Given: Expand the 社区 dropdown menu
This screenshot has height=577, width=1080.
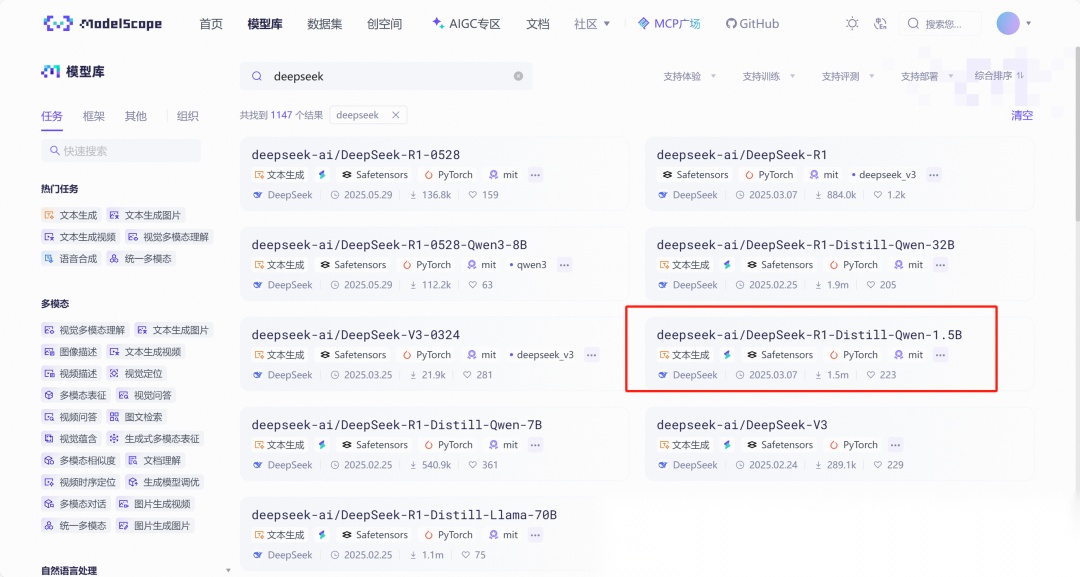Looking at the screenshot, I should coord(592,24).
